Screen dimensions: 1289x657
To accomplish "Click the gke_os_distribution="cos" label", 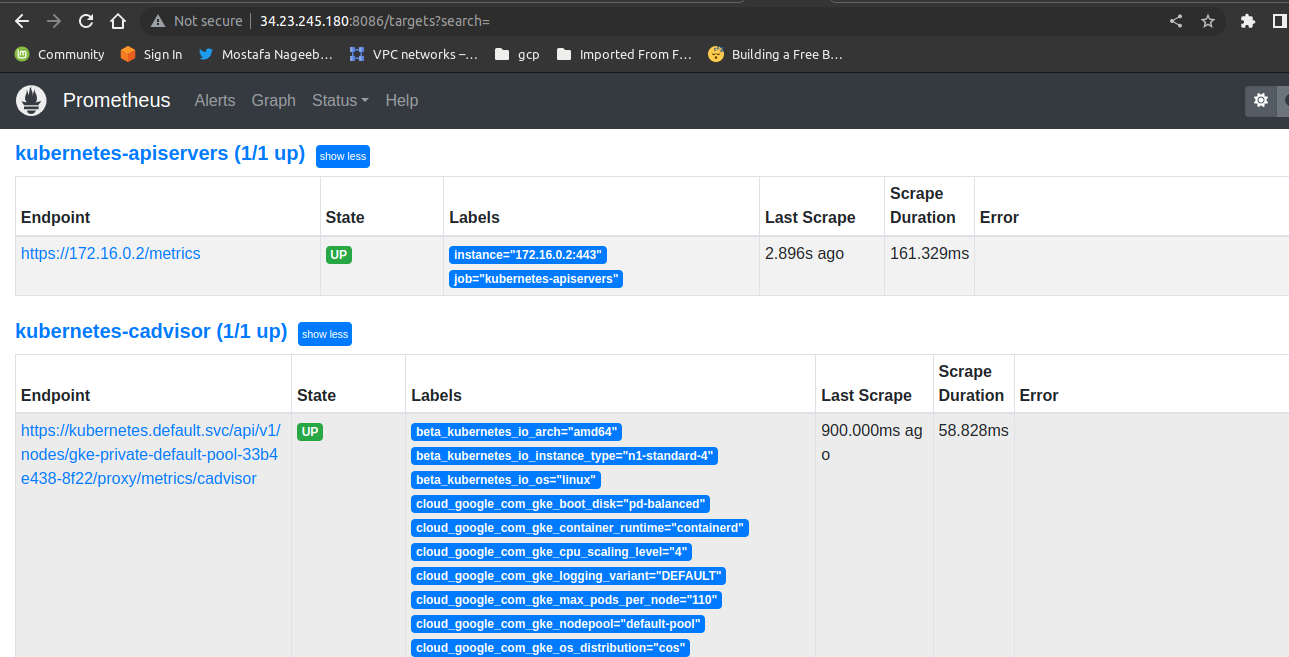I will tap(550, 648).
